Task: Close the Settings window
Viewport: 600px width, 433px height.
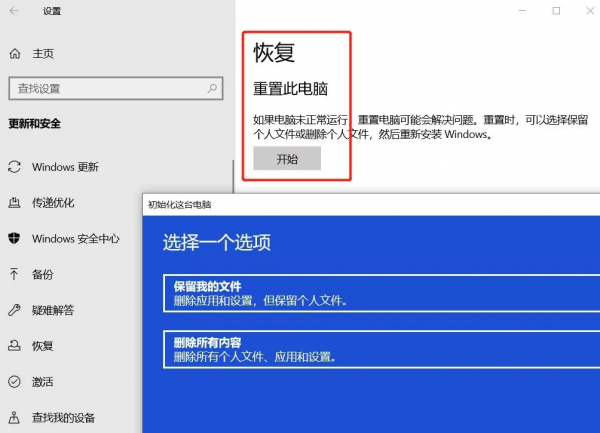Action: 590,11
